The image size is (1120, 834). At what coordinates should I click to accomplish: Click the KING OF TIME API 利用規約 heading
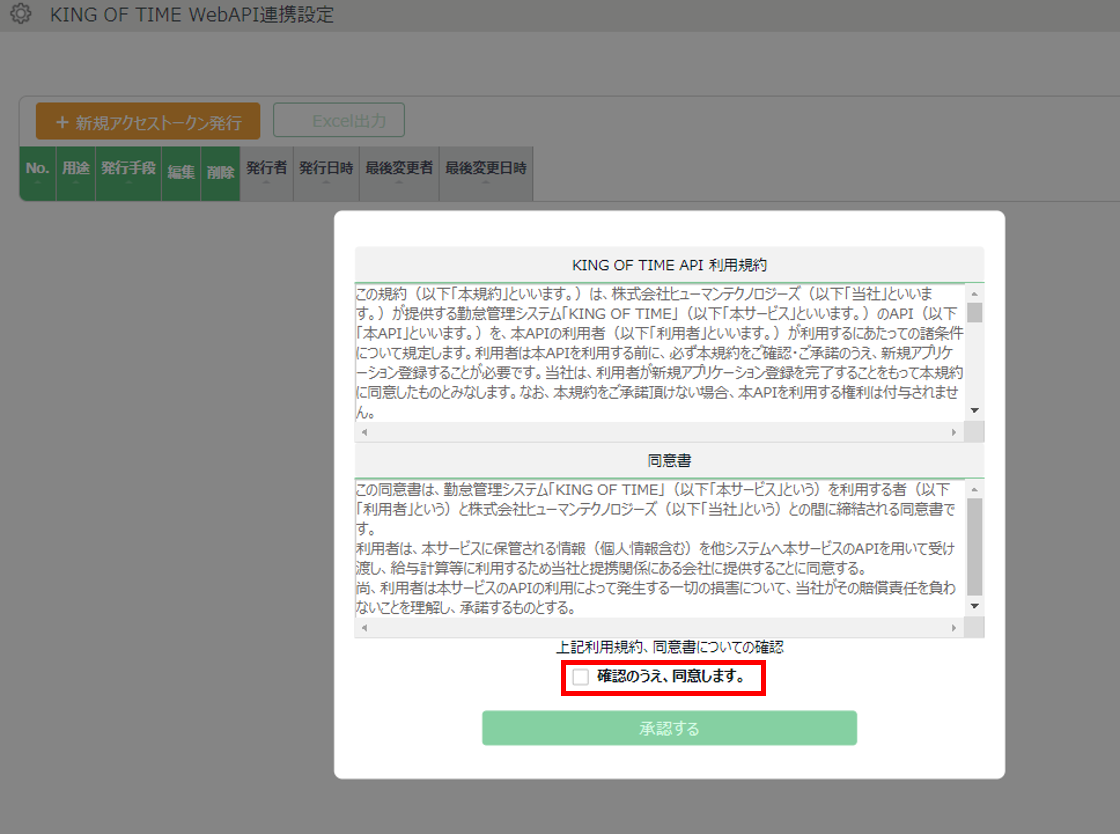[x=669, y=265]
